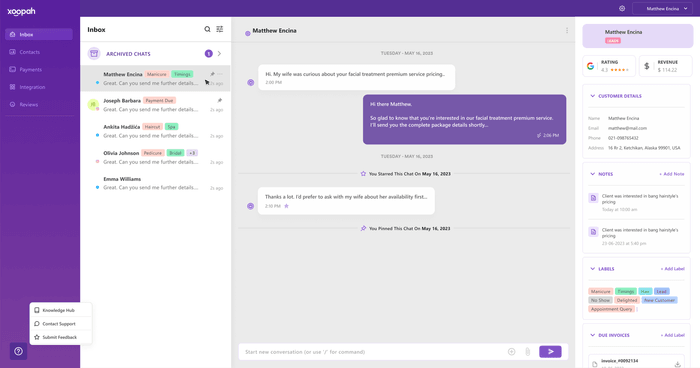This screenshot has height=368, width=700.
Task: Open the first note document icon
Action: pos(593,197)
